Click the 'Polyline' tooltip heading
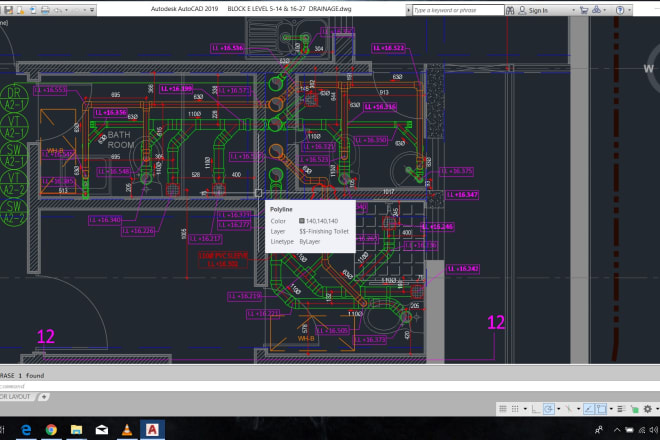The height and width of the screenshot is (440, 660). click(281, 209)
